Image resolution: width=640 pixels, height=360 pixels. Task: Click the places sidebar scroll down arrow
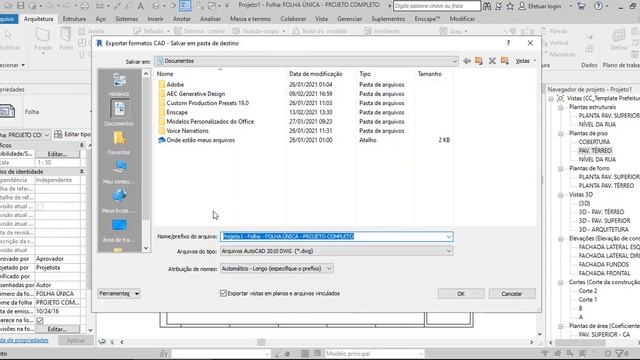(146, 248)
